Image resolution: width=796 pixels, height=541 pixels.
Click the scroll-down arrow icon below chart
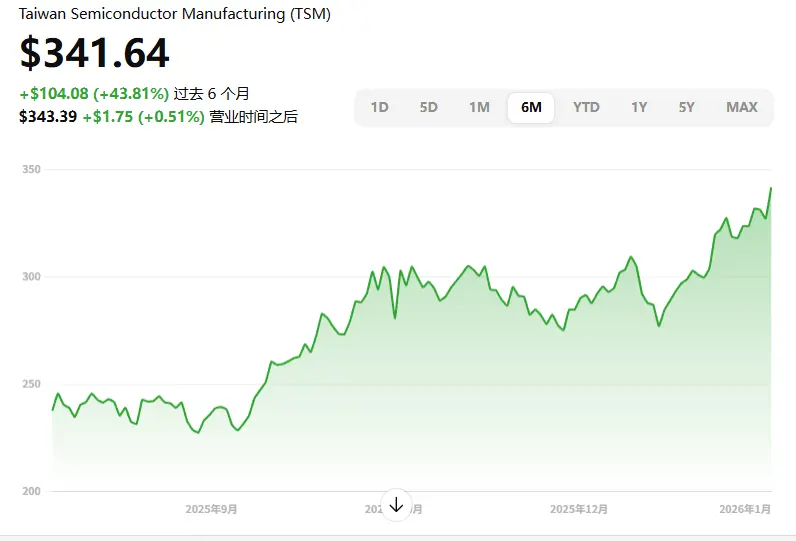(x=396, y=505)
